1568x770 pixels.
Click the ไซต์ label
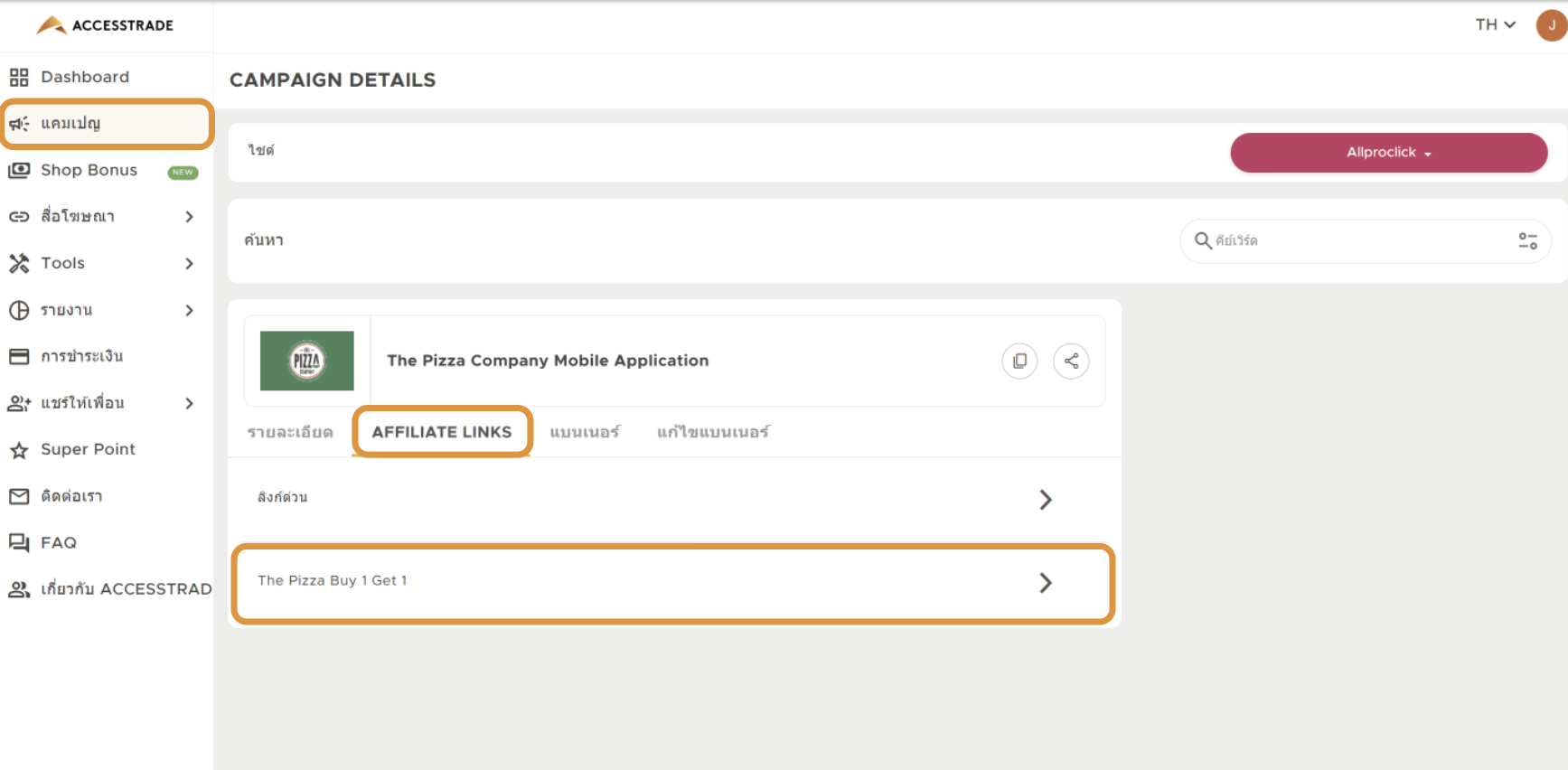(x=261, y=150)
